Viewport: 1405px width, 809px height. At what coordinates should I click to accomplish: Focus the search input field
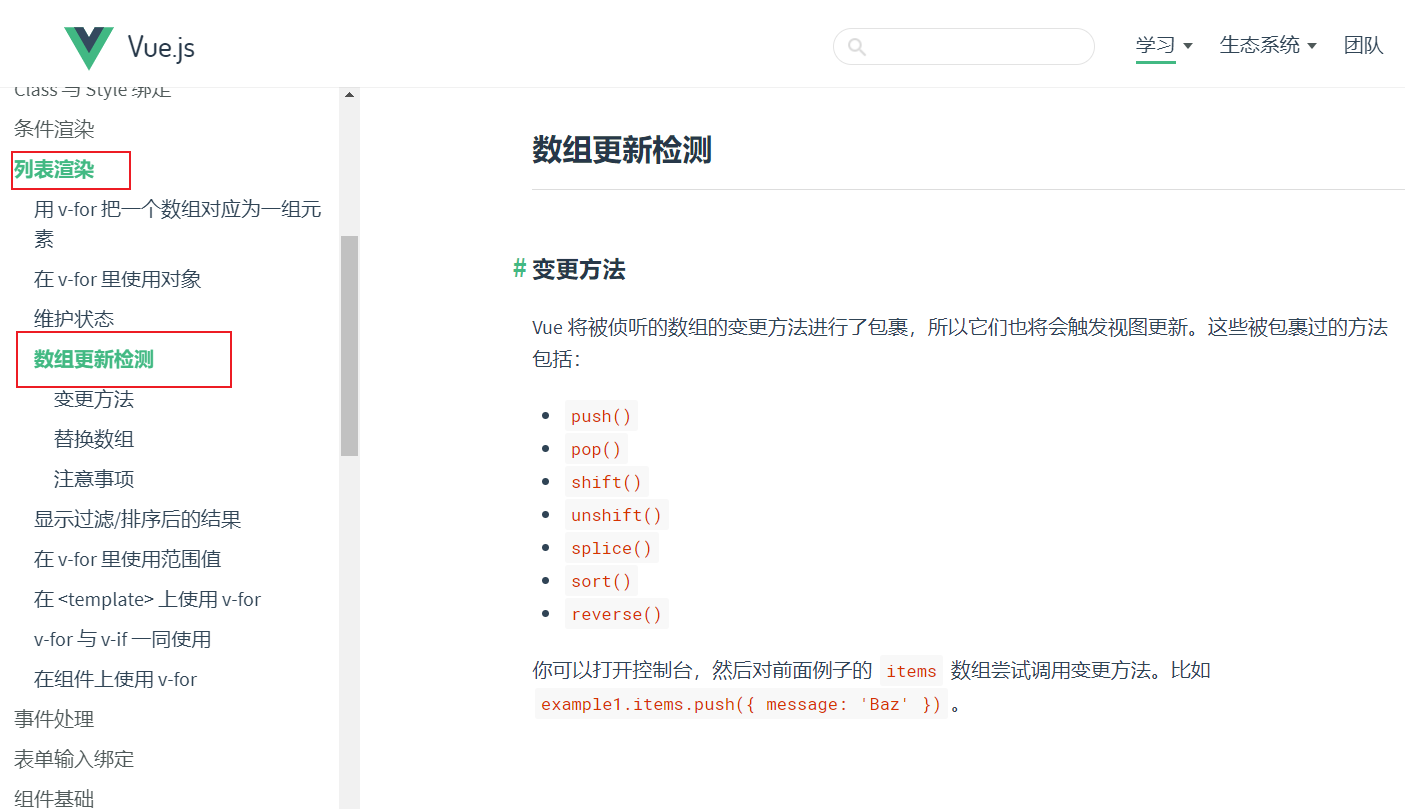click(x=975, y=47)
